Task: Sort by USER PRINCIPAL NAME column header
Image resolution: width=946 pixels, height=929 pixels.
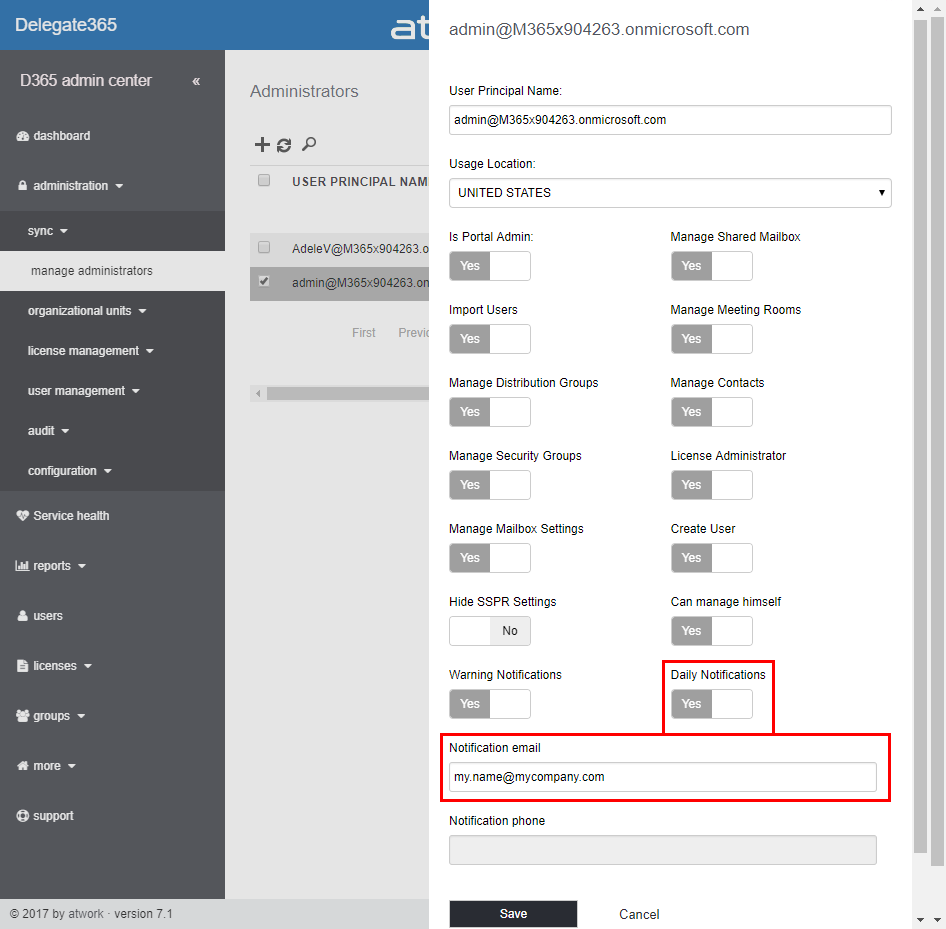Action: (x=360, y=182)
